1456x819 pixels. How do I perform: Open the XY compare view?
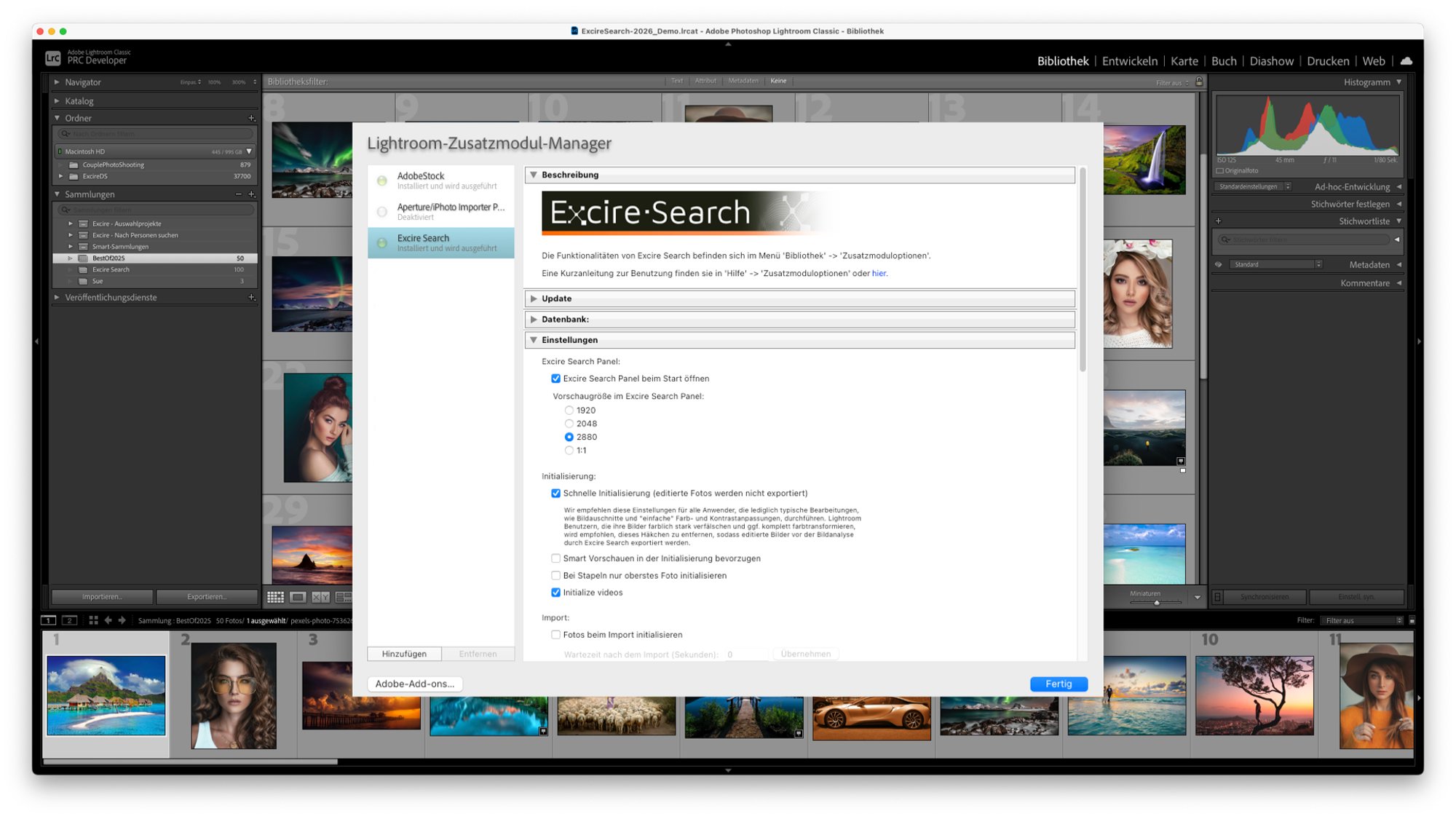(x=320, y=597)
